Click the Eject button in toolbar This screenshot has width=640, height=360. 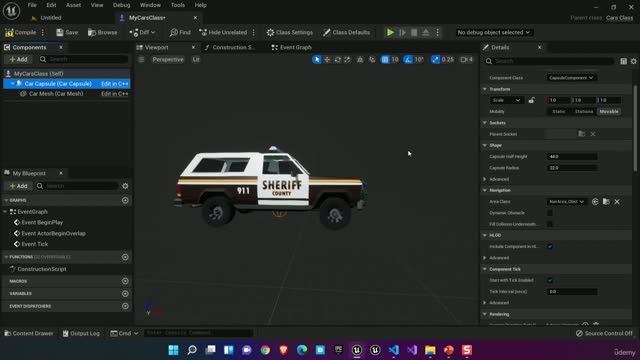[x=426, y=32]
